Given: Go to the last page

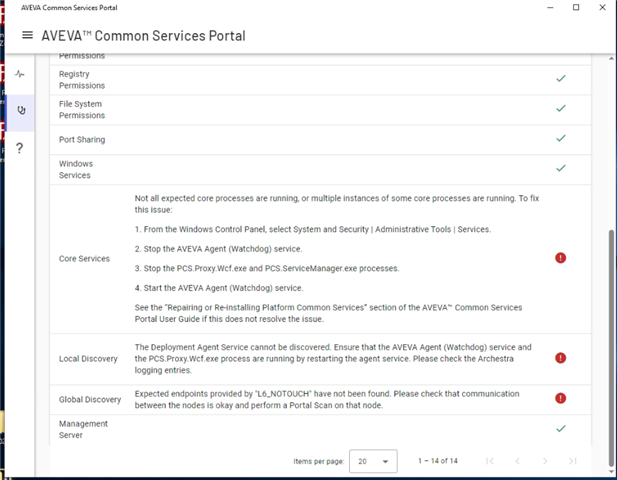Looking at the screenshot, I should (x=573, y=461).
